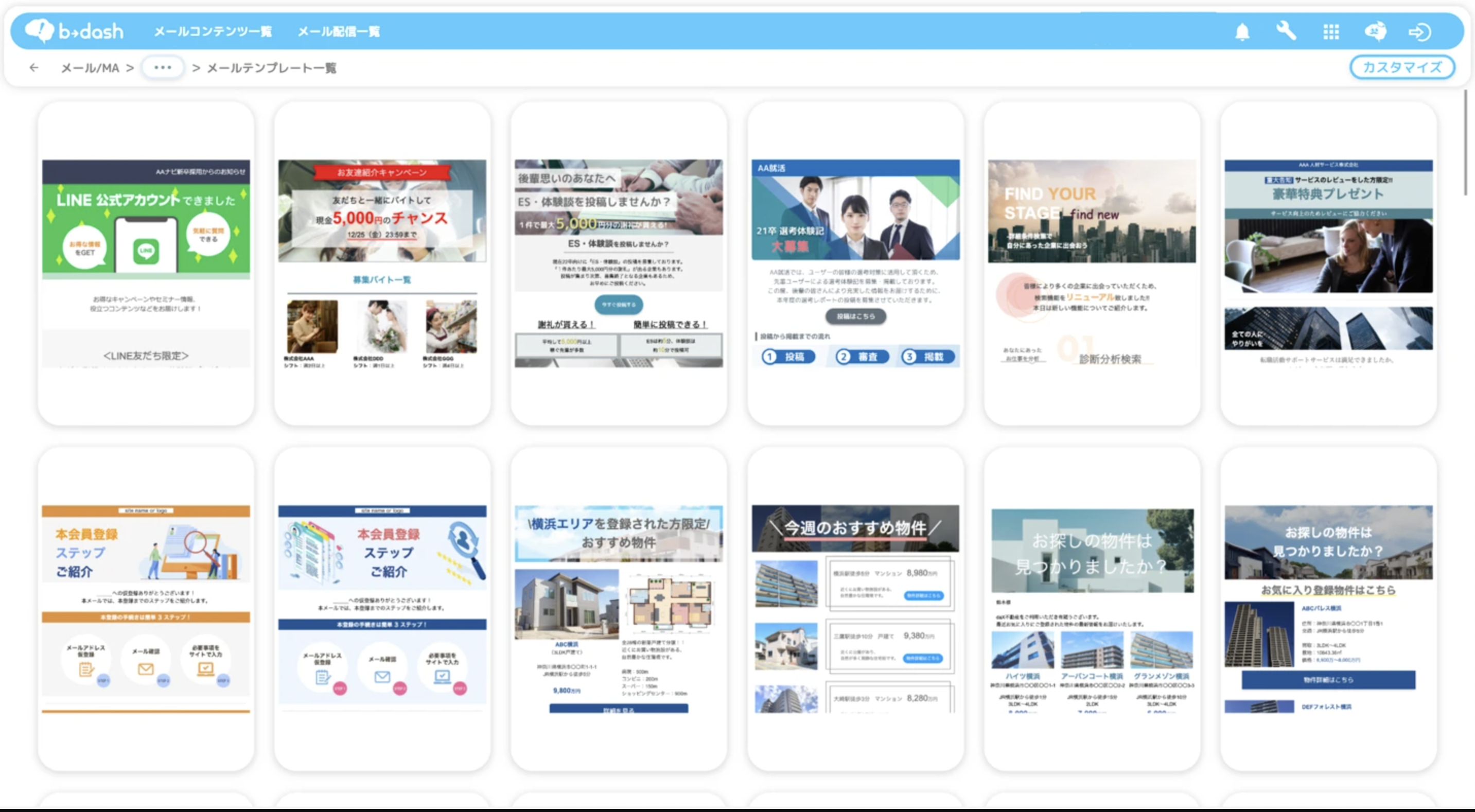Select the お友達紹介キャンペーン template
Image resolution: width=1475 pixels, height=812 pixels.
tap(382, 263)
